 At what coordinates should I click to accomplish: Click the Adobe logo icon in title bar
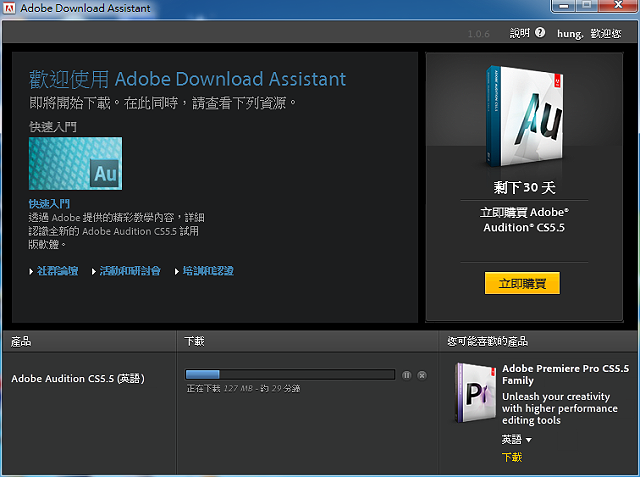(x=9, y=8)
